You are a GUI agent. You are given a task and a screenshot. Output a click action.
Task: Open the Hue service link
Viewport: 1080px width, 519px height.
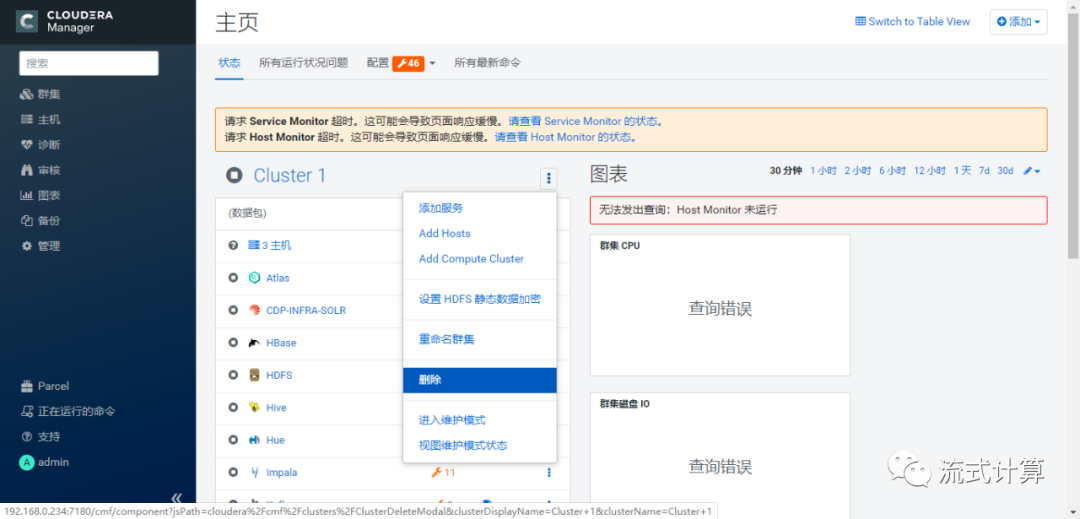pos(275,440)
